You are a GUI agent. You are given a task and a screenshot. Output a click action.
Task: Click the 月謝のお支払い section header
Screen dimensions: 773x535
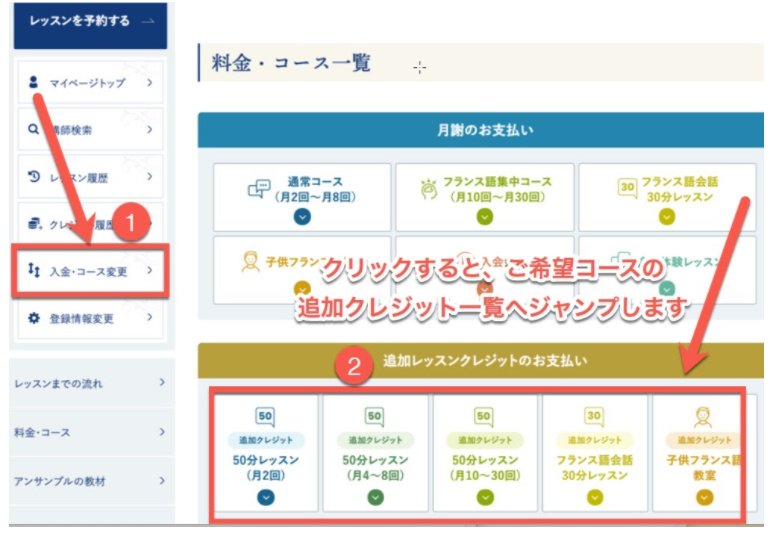click(484, 130)
